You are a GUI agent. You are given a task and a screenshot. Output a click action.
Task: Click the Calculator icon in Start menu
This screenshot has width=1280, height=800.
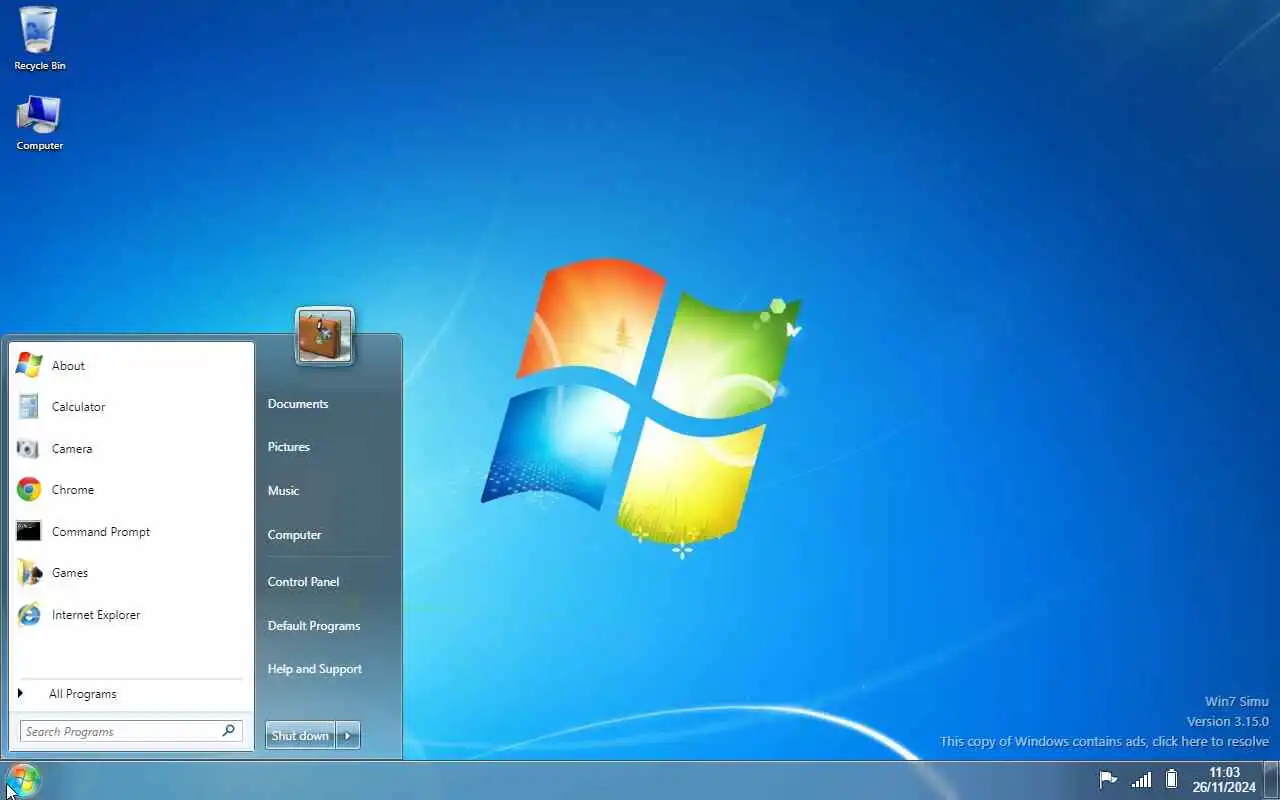click(x=29, y=407)
